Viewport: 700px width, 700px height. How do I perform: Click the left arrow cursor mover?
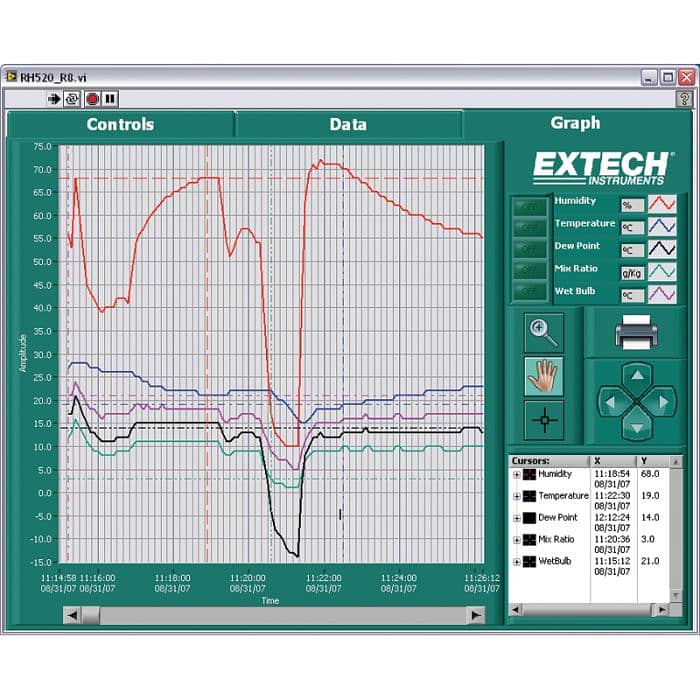click(610, 402)
